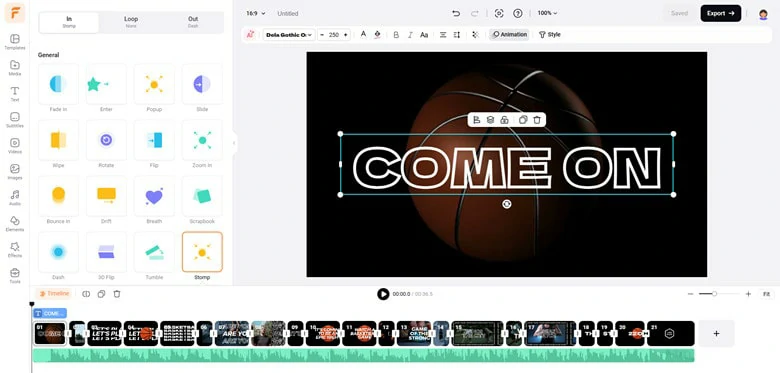Open the Tools panel
The width and height of the screenshot is (780, 373).
tap(14, 276)
